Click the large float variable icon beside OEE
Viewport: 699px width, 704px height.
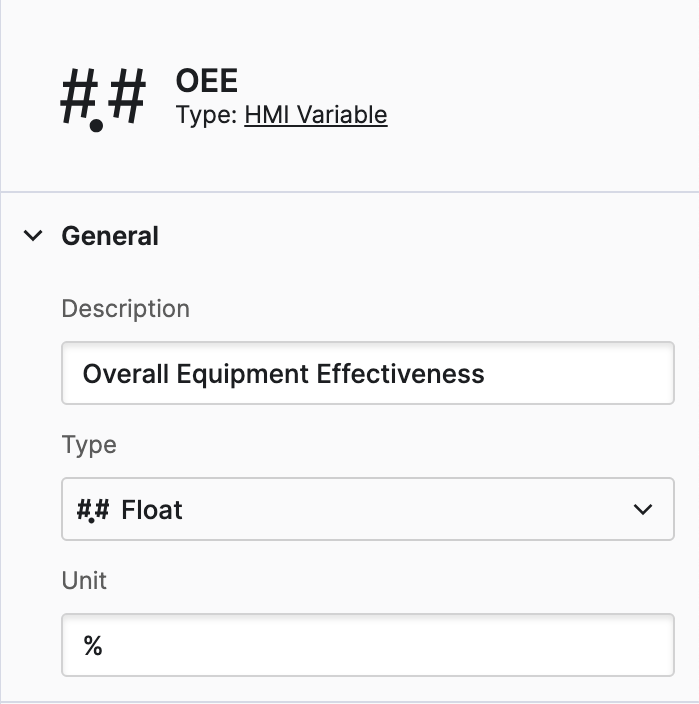pyautogui.click(x=102, y=101)
